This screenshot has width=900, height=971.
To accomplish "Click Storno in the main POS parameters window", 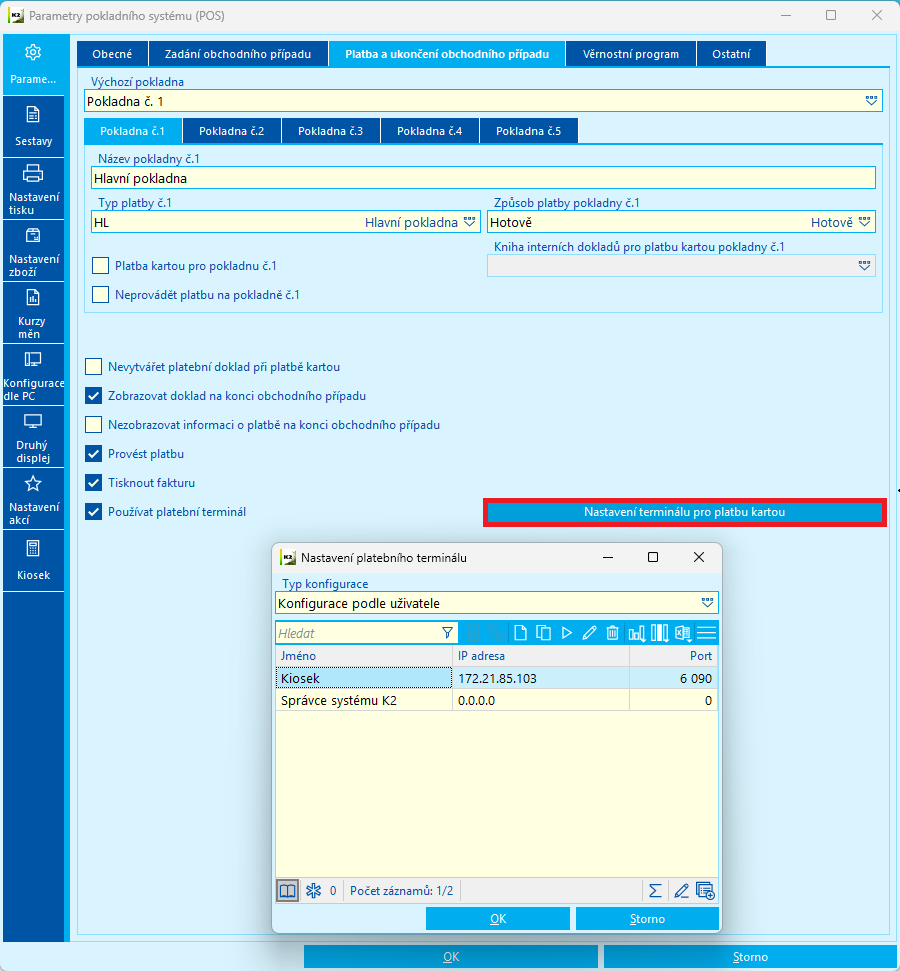I will pyautogui.click(x=750, y=957).
